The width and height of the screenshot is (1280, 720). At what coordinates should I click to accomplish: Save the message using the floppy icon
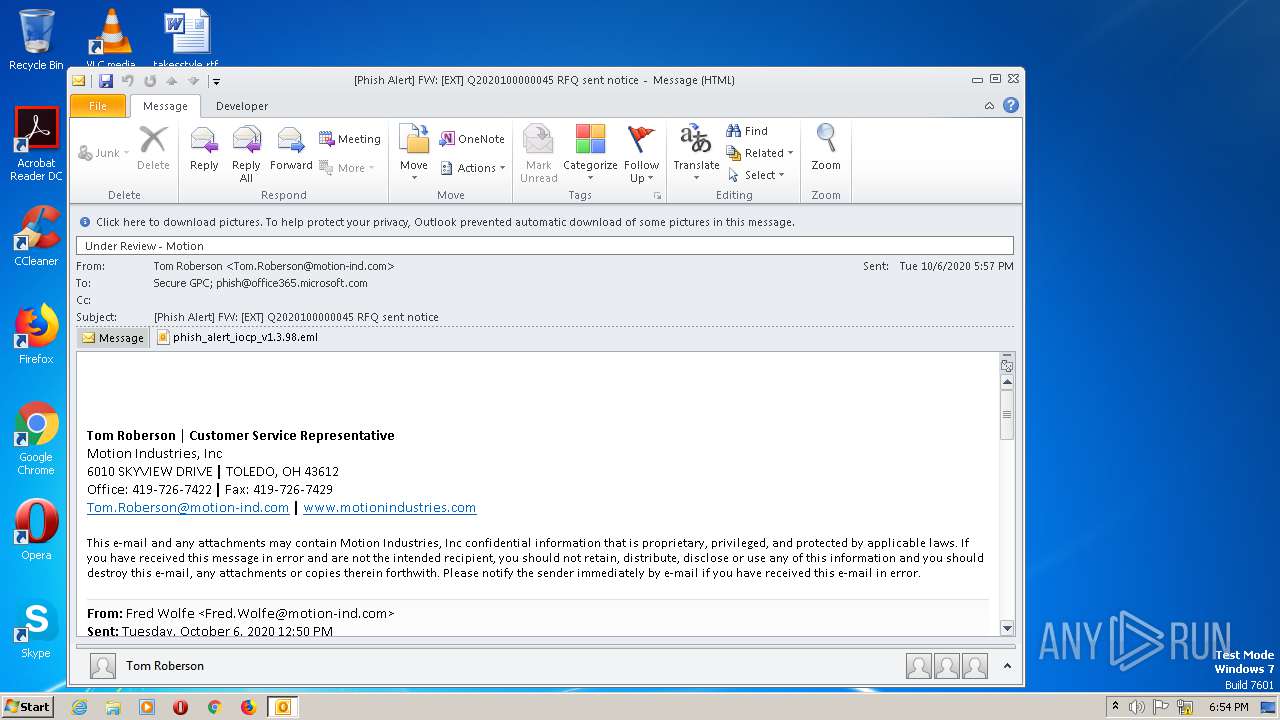tap(106, 81)
